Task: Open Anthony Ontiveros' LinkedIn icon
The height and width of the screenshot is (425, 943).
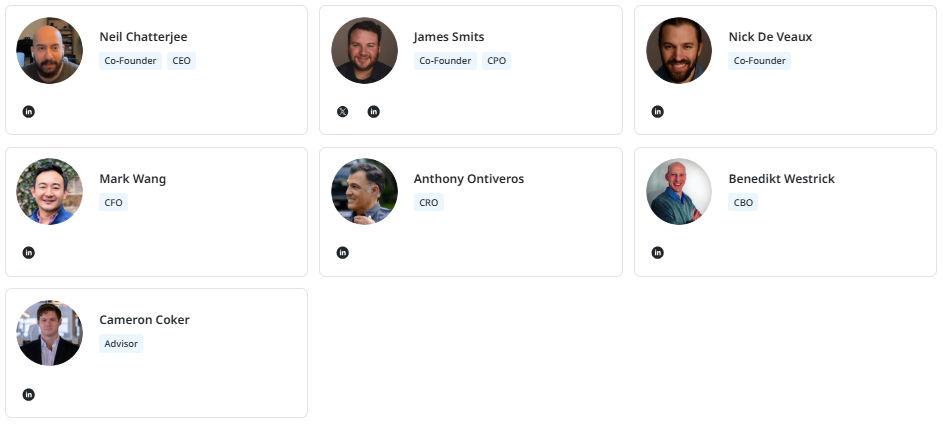Action: click(343, 252)
